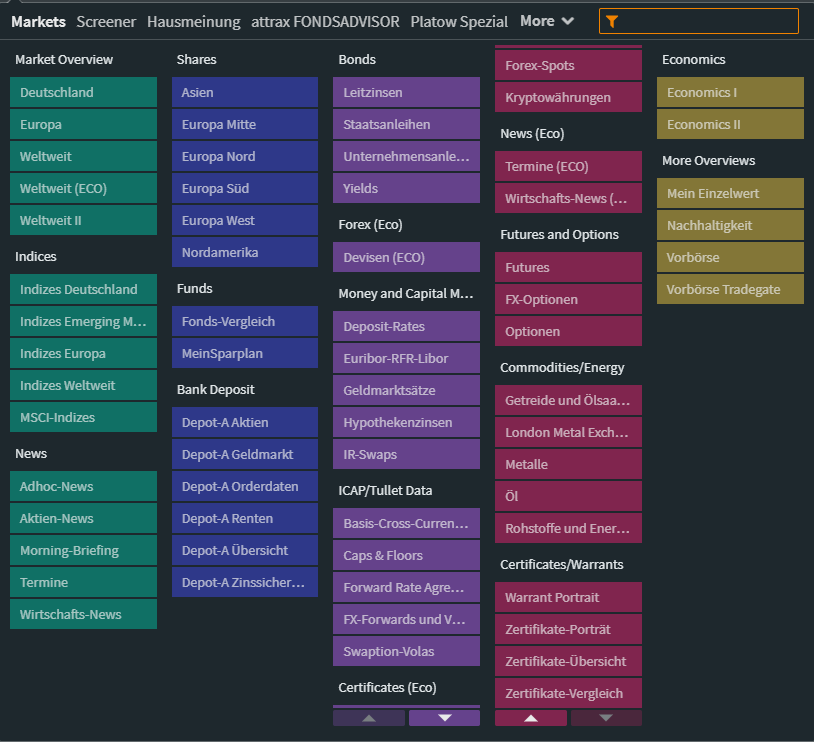Click the orange filter funnel icon
The width and height of the screenshot is (814, 742).
(612, 21)
